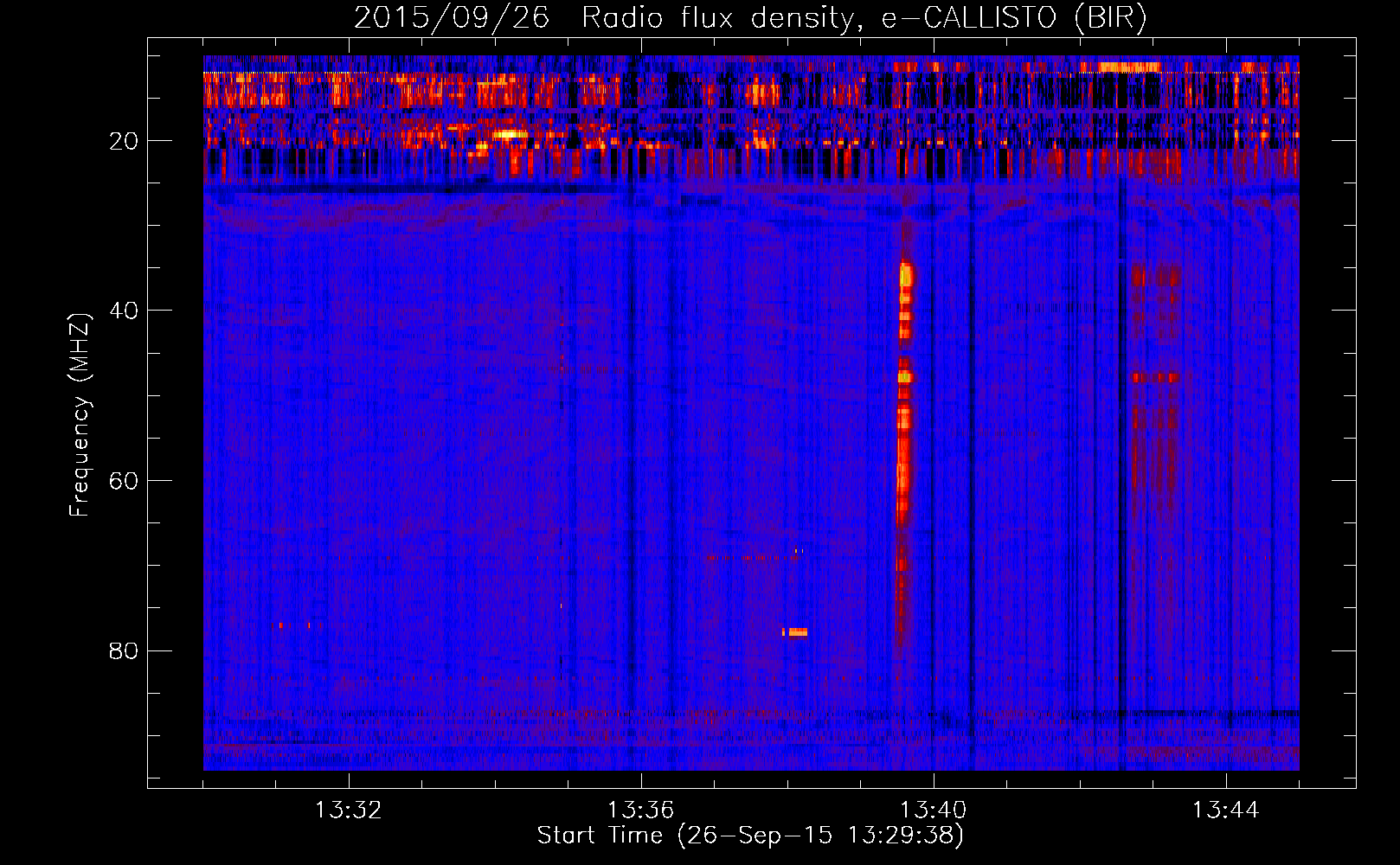
Task: Click the 60 MHz frequency tick label
Action: (x=125, y=481)
